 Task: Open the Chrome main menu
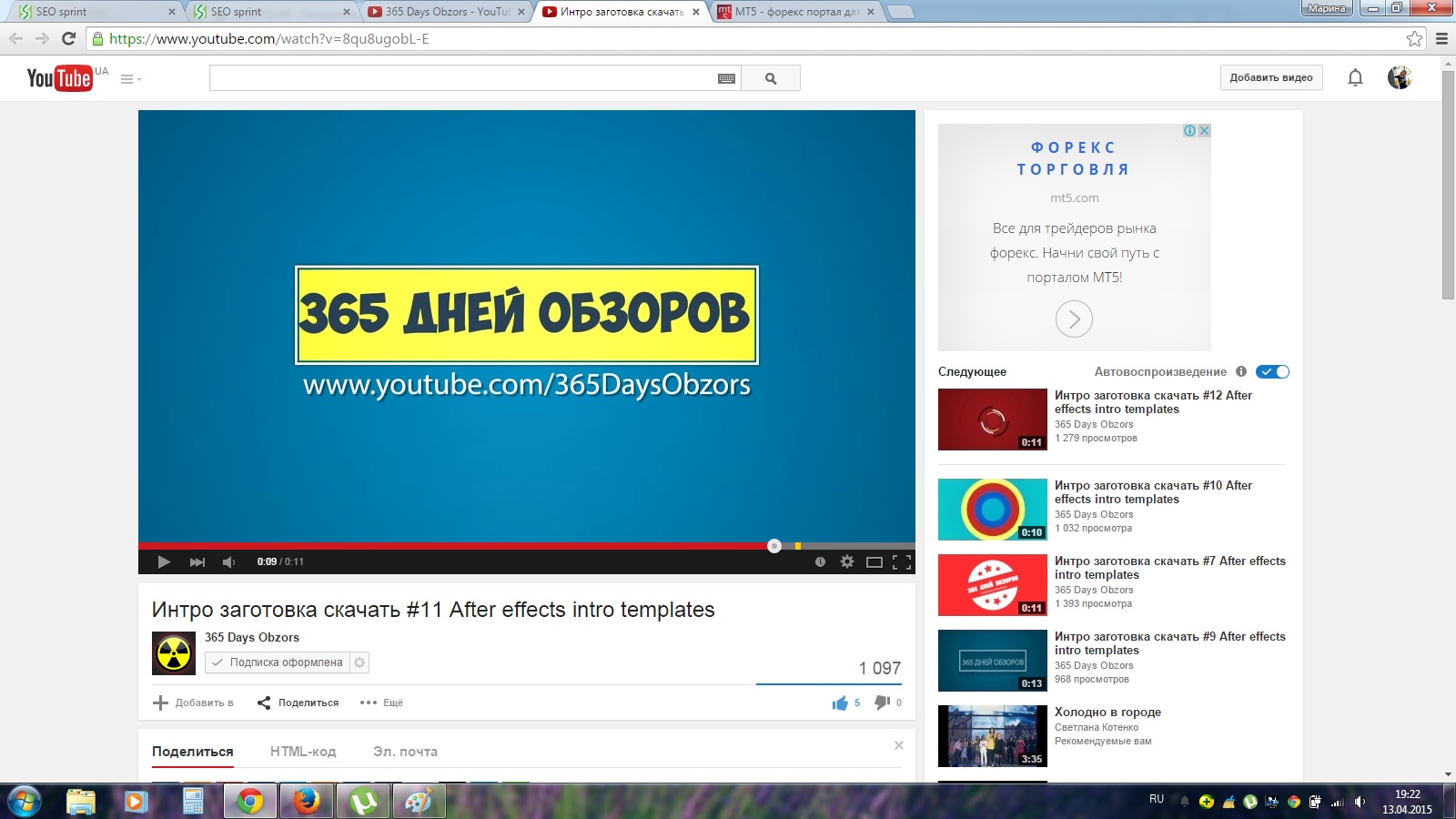1441,38
